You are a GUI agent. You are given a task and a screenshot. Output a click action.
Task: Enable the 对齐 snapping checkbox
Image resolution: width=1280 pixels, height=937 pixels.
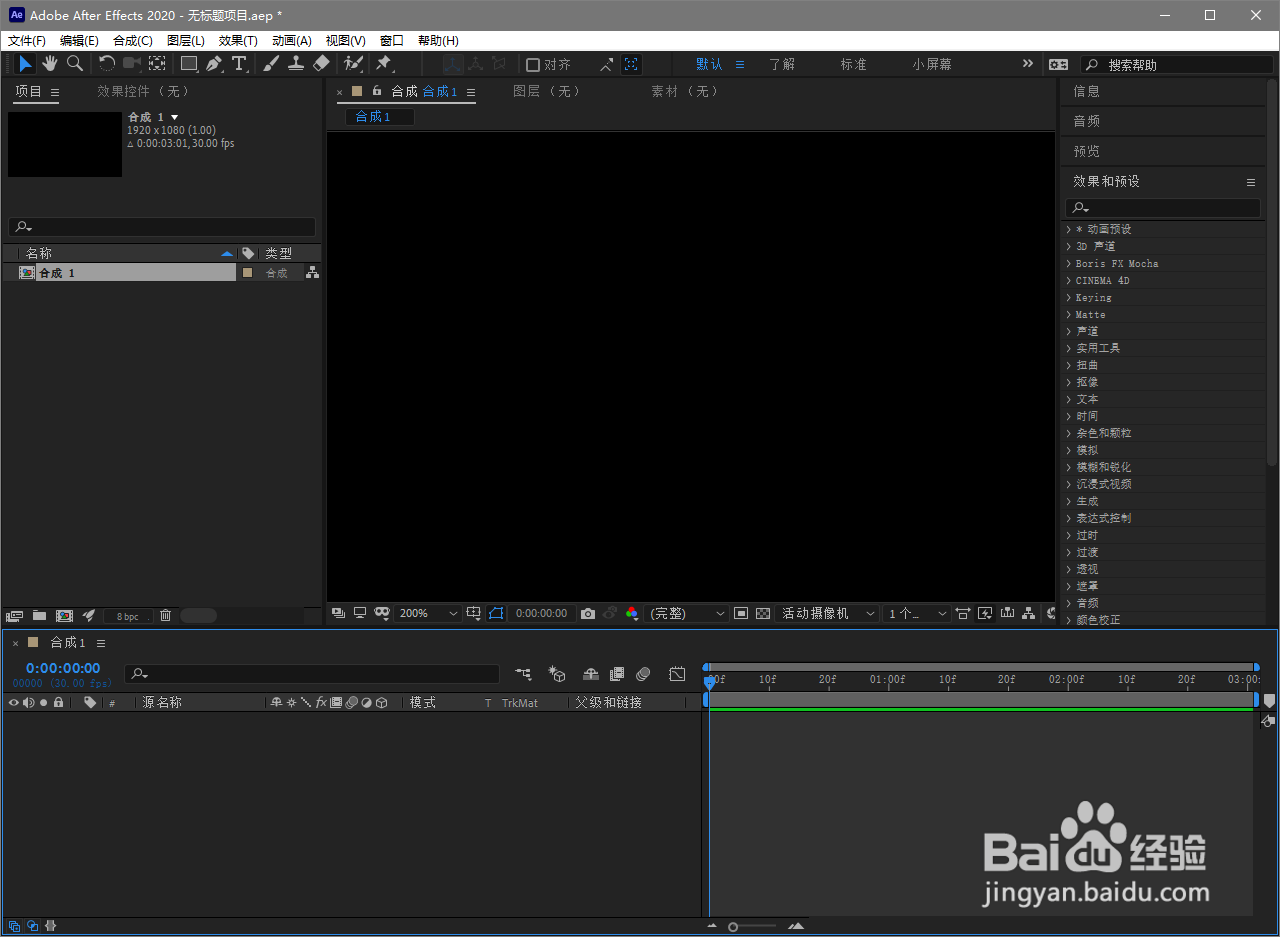pos(533,65)
